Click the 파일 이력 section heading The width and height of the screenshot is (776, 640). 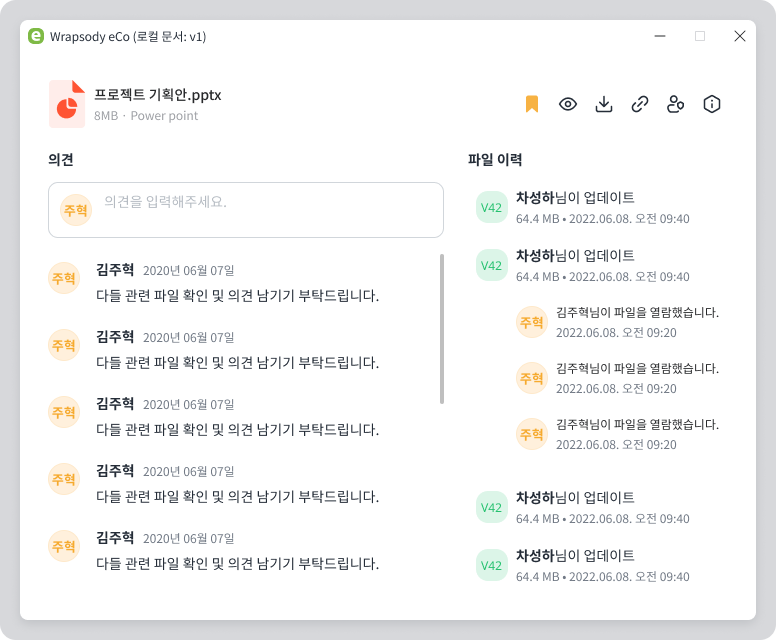495,159
